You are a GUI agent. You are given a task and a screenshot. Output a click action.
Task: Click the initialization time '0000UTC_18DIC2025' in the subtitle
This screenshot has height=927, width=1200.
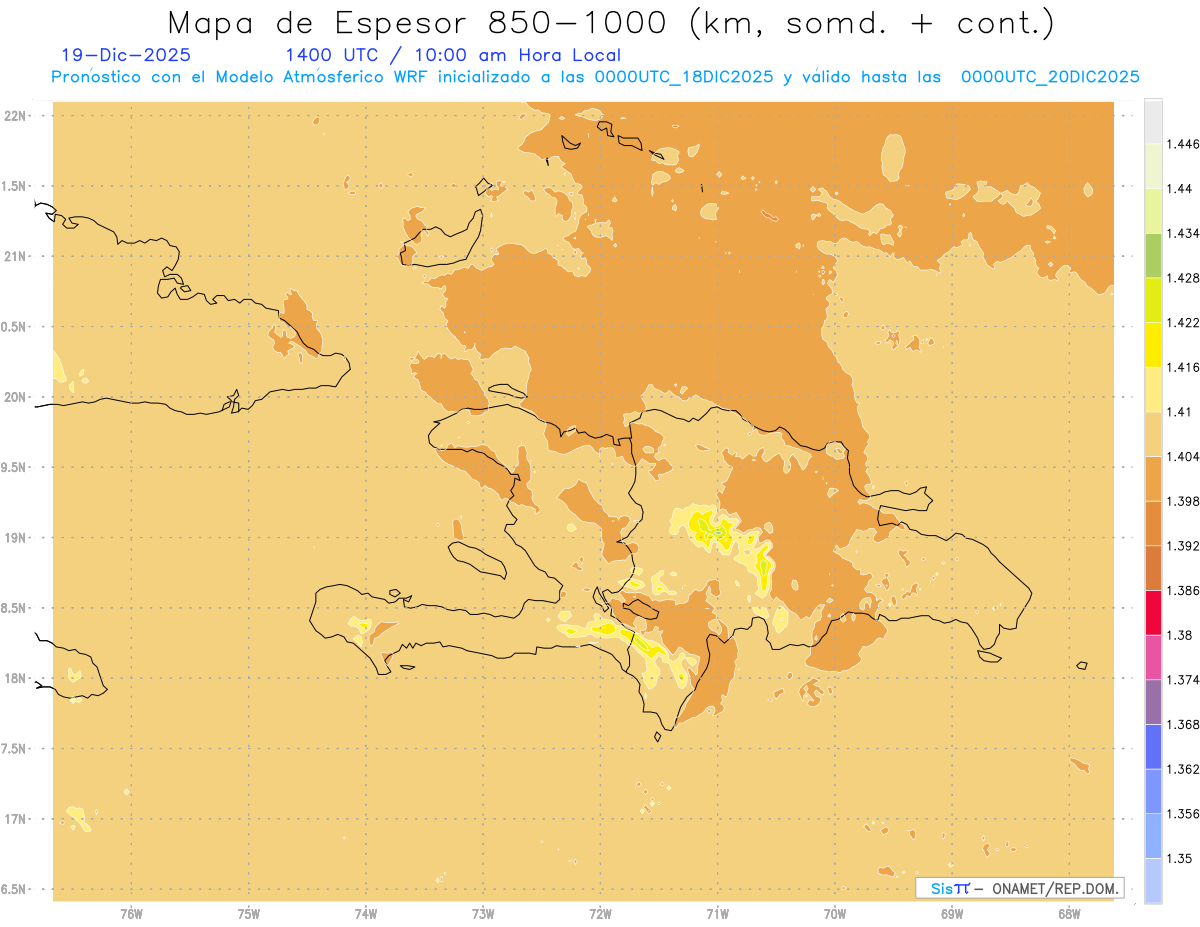pos(683,77)
